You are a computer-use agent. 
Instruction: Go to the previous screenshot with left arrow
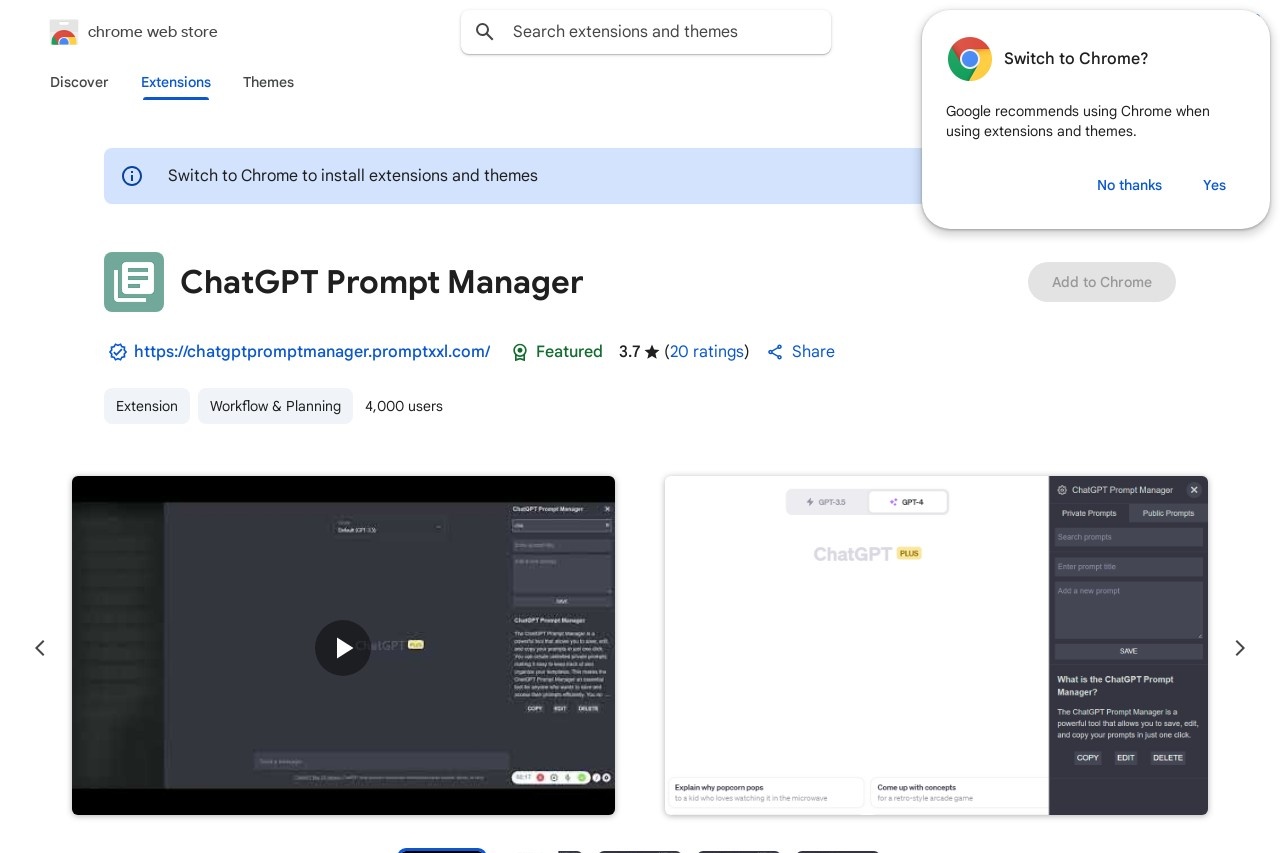pyautogui.click(x=40, y=648)
